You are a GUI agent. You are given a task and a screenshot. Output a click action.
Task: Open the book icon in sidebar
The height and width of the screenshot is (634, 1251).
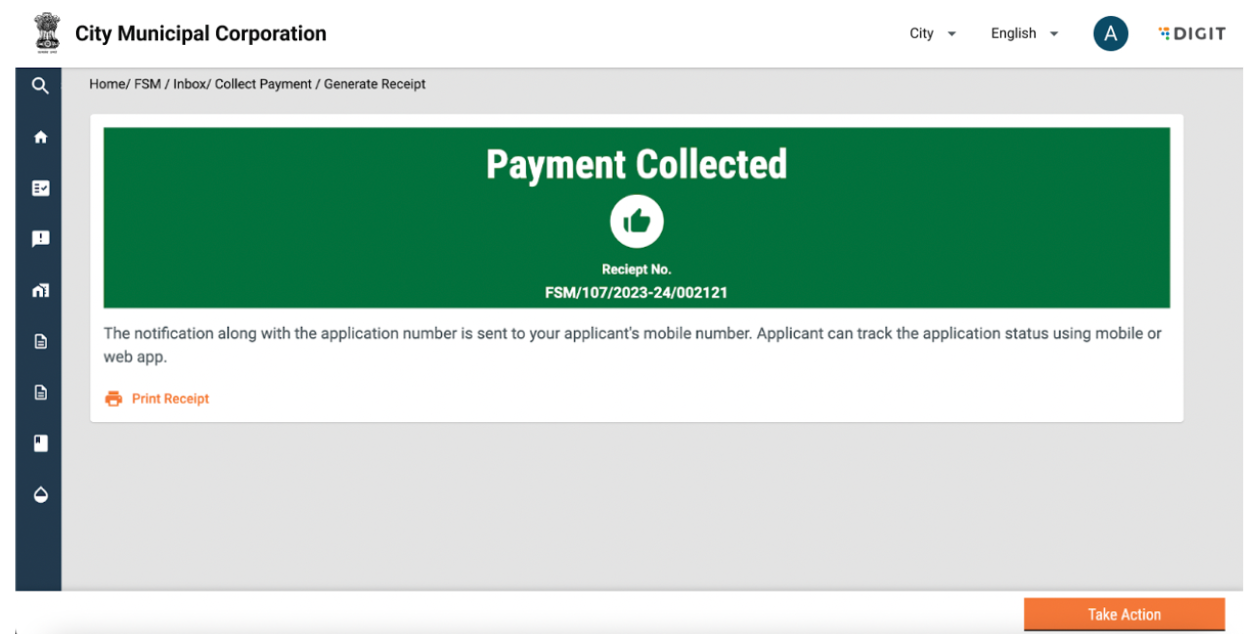[x=40, y=443]
